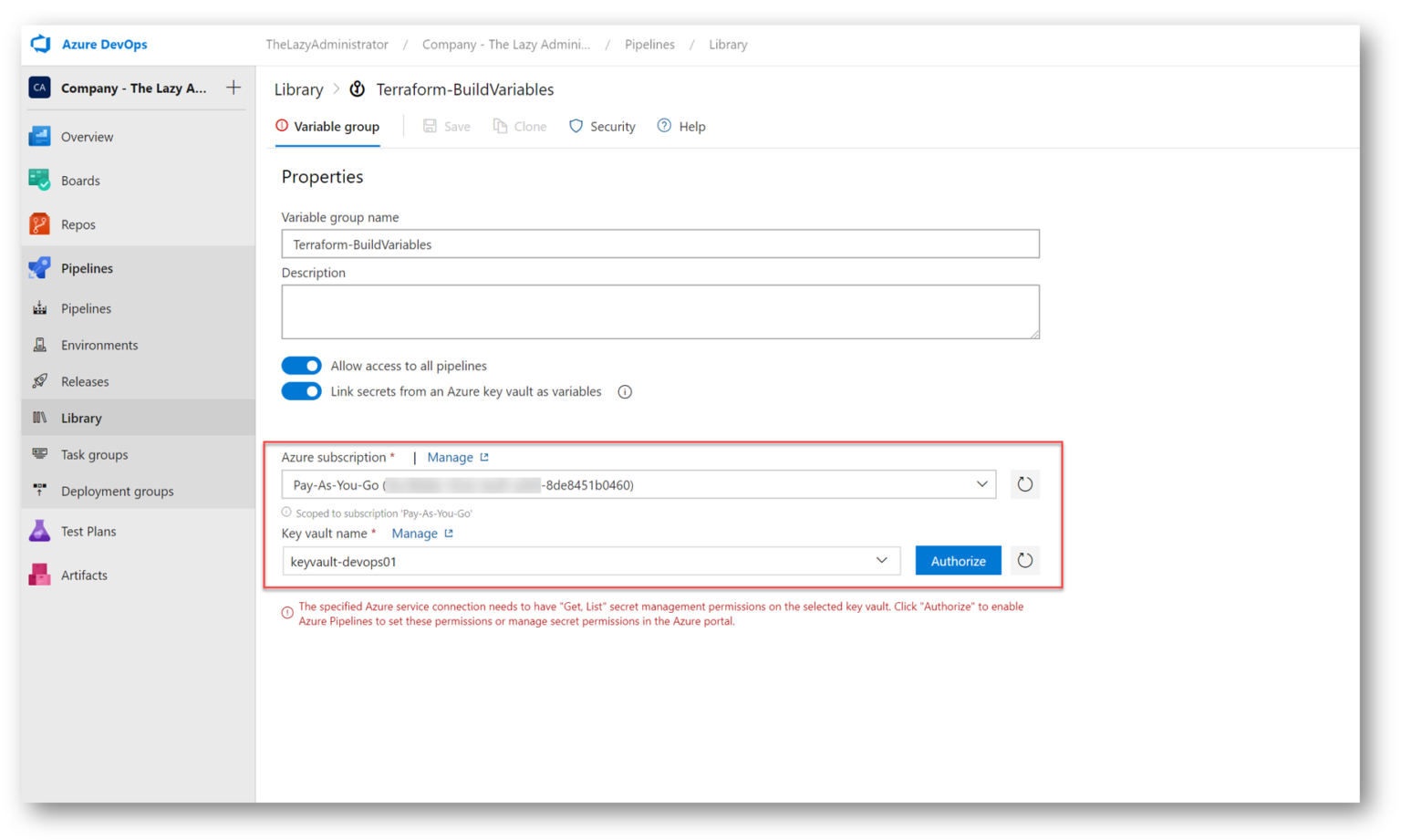The height and width of the screenshot is (840, 1401).
Task: Refresh the Key vault name list
Action: pyautogui.click(x=1024, y=561)
